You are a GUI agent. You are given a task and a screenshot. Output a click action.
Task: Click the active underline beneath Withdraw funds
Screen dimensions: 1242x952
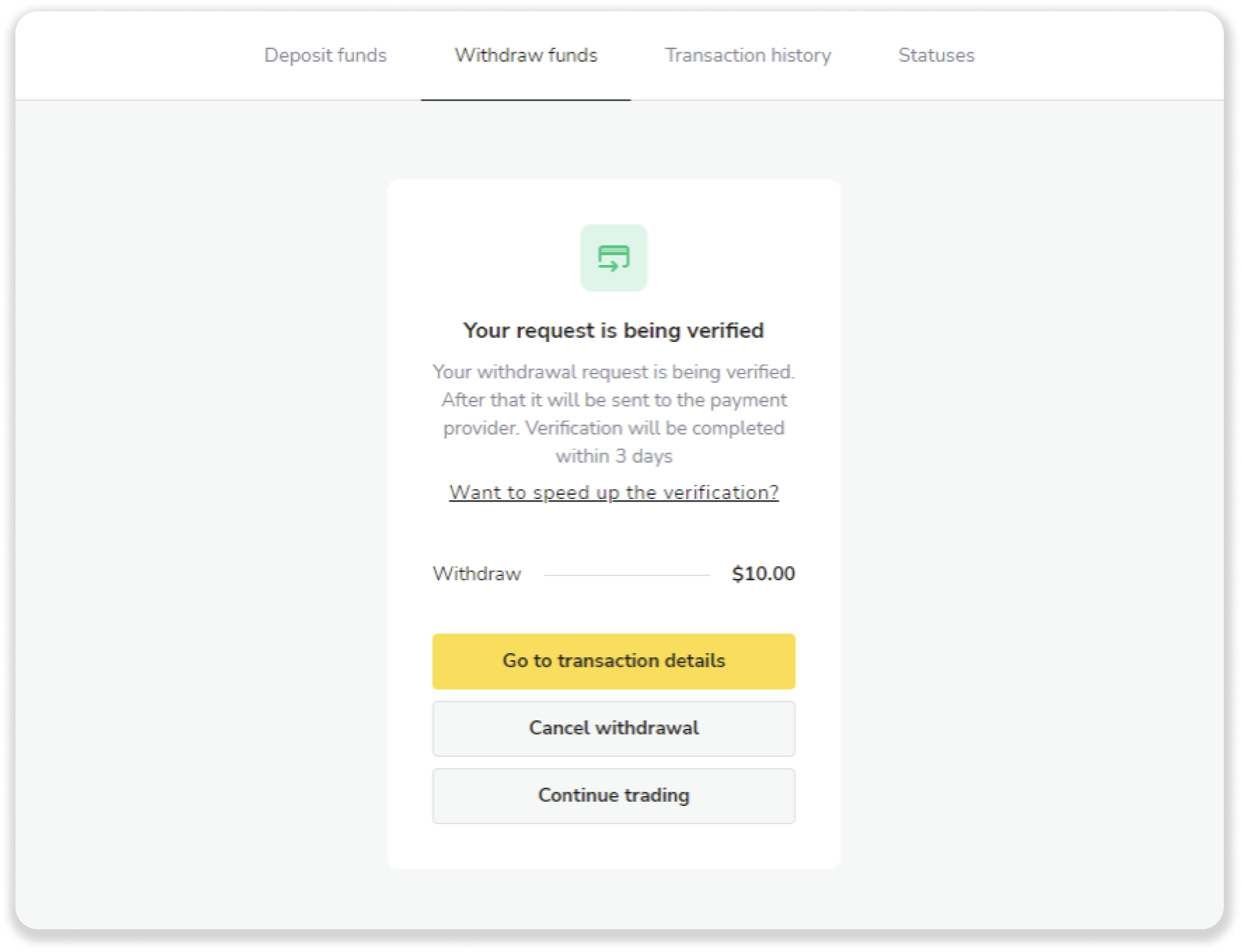click(526, 99)
